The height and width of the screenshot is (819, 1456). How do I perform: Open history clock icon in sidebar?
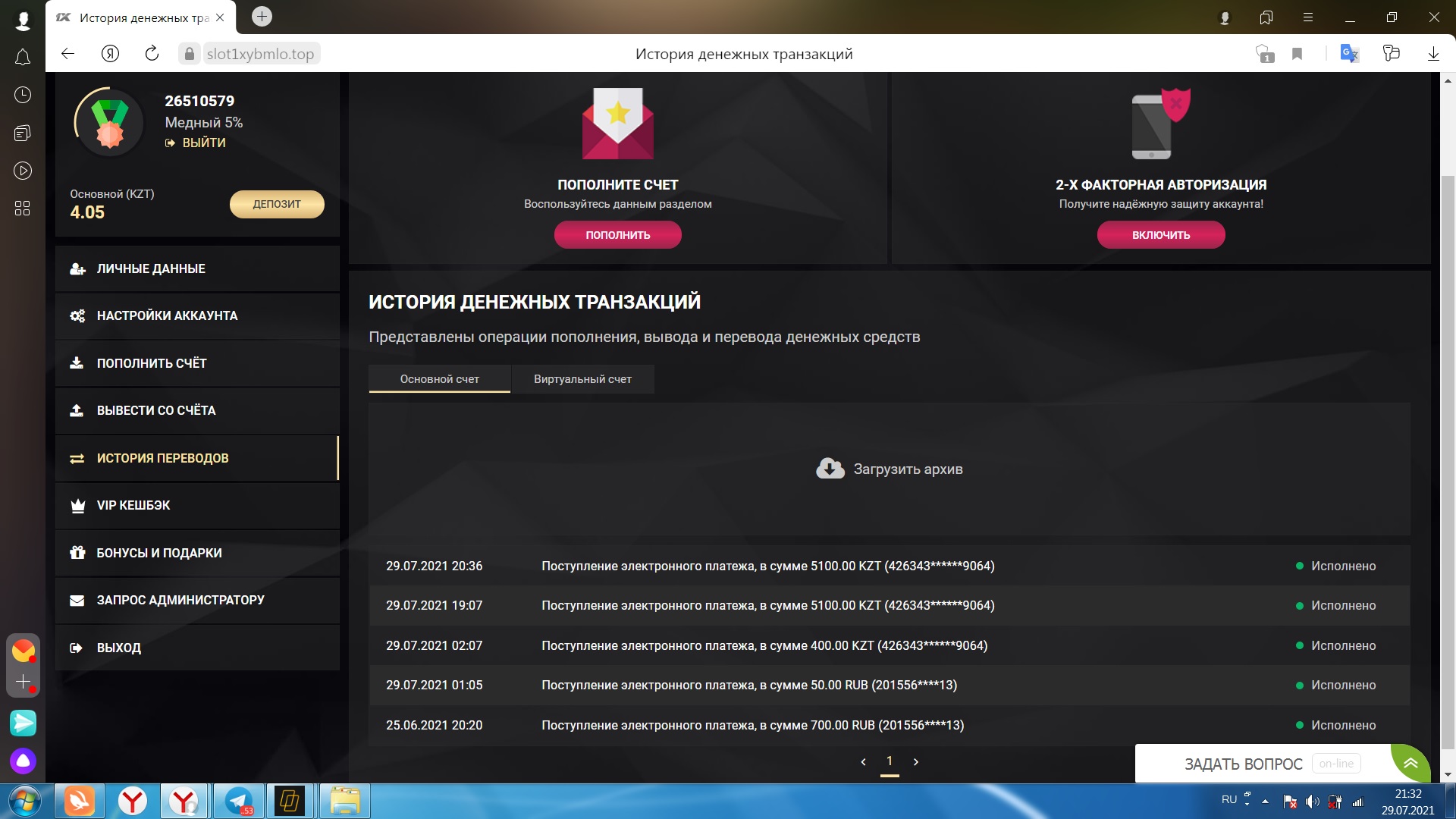[x=23, y=95]
